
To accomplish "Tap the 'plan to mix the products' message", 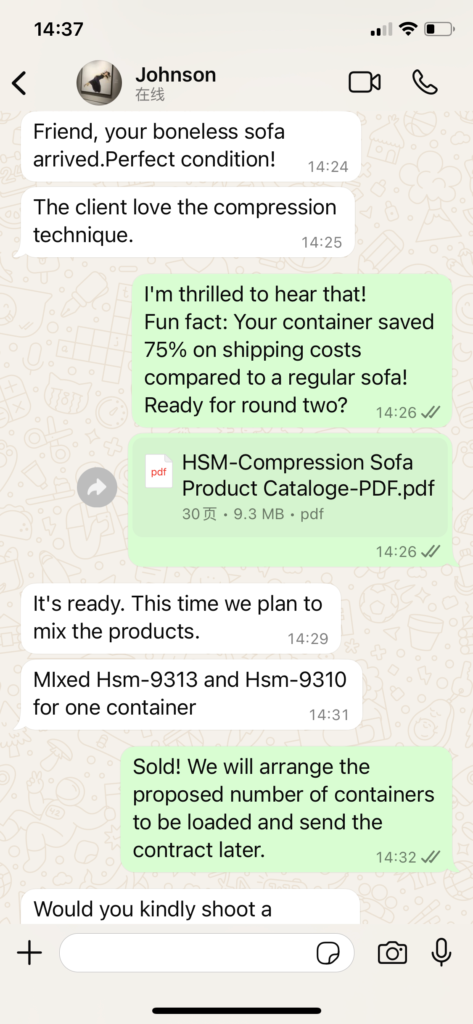I will click(x=181, y=618).
